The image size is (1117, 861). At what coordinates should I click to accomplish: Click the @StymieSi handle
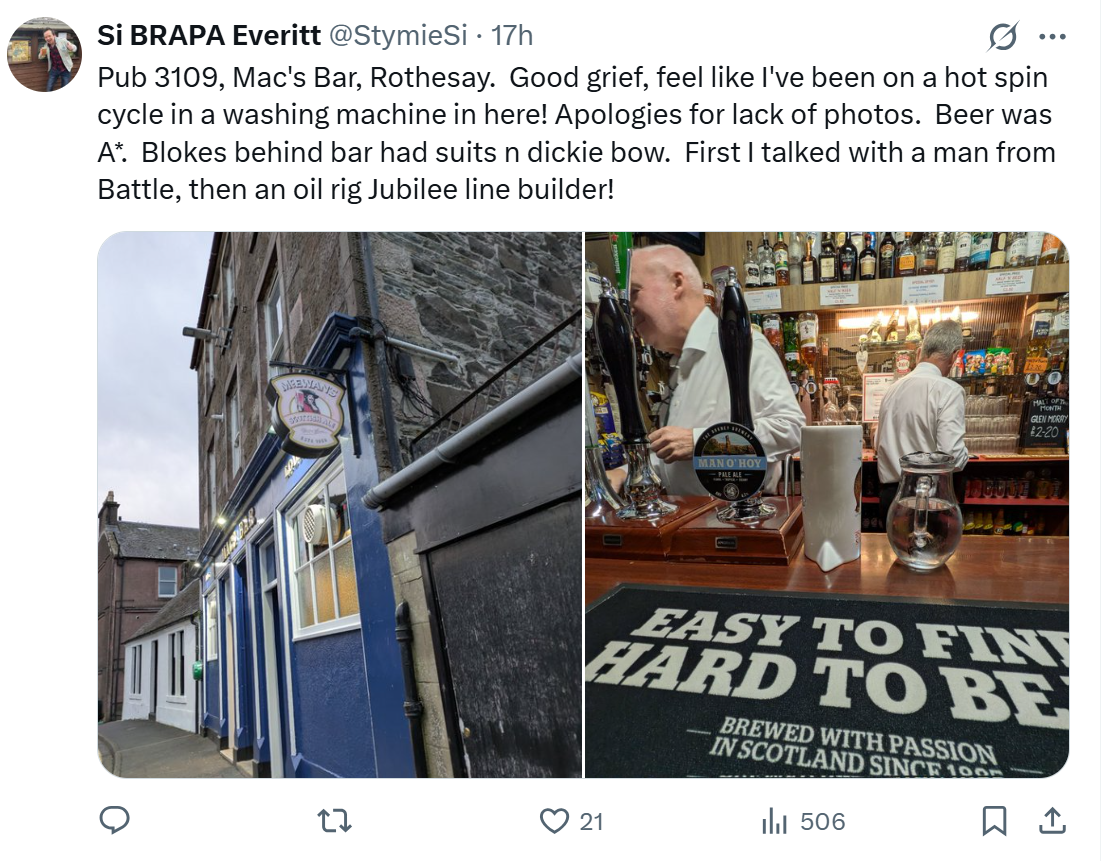coord(398,36)
